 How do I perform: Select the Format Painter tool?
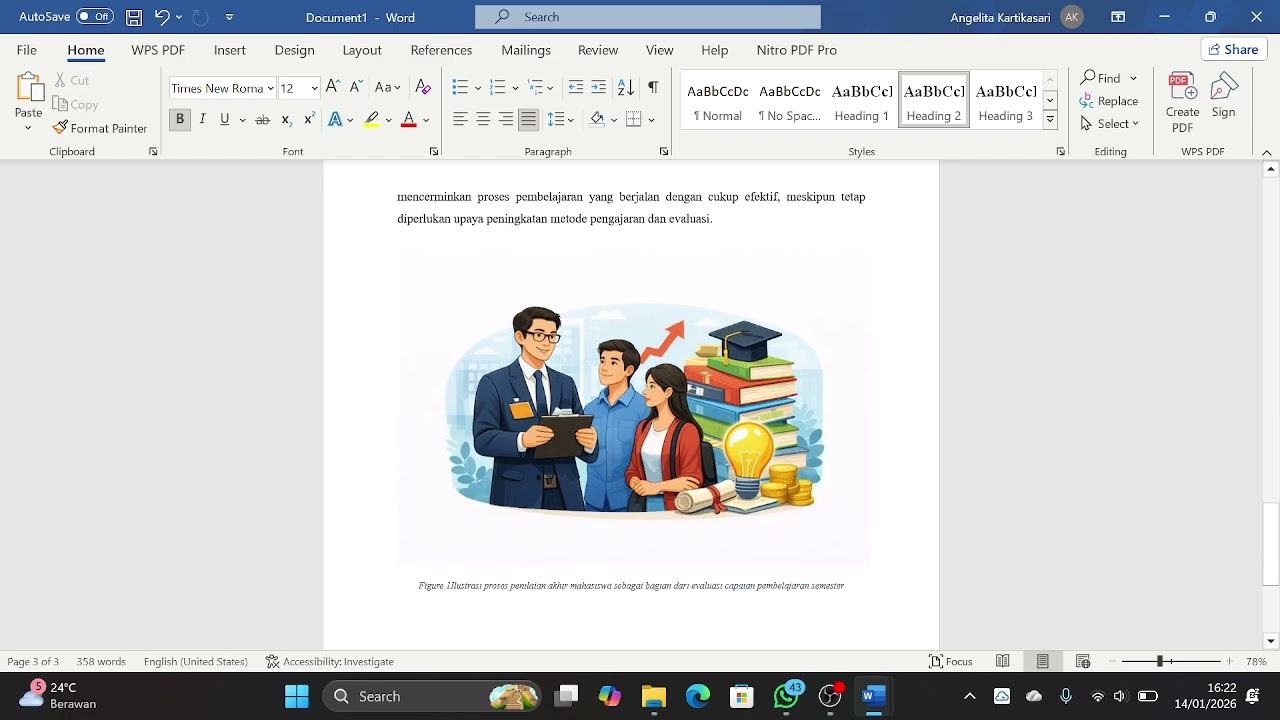[100, 128]
